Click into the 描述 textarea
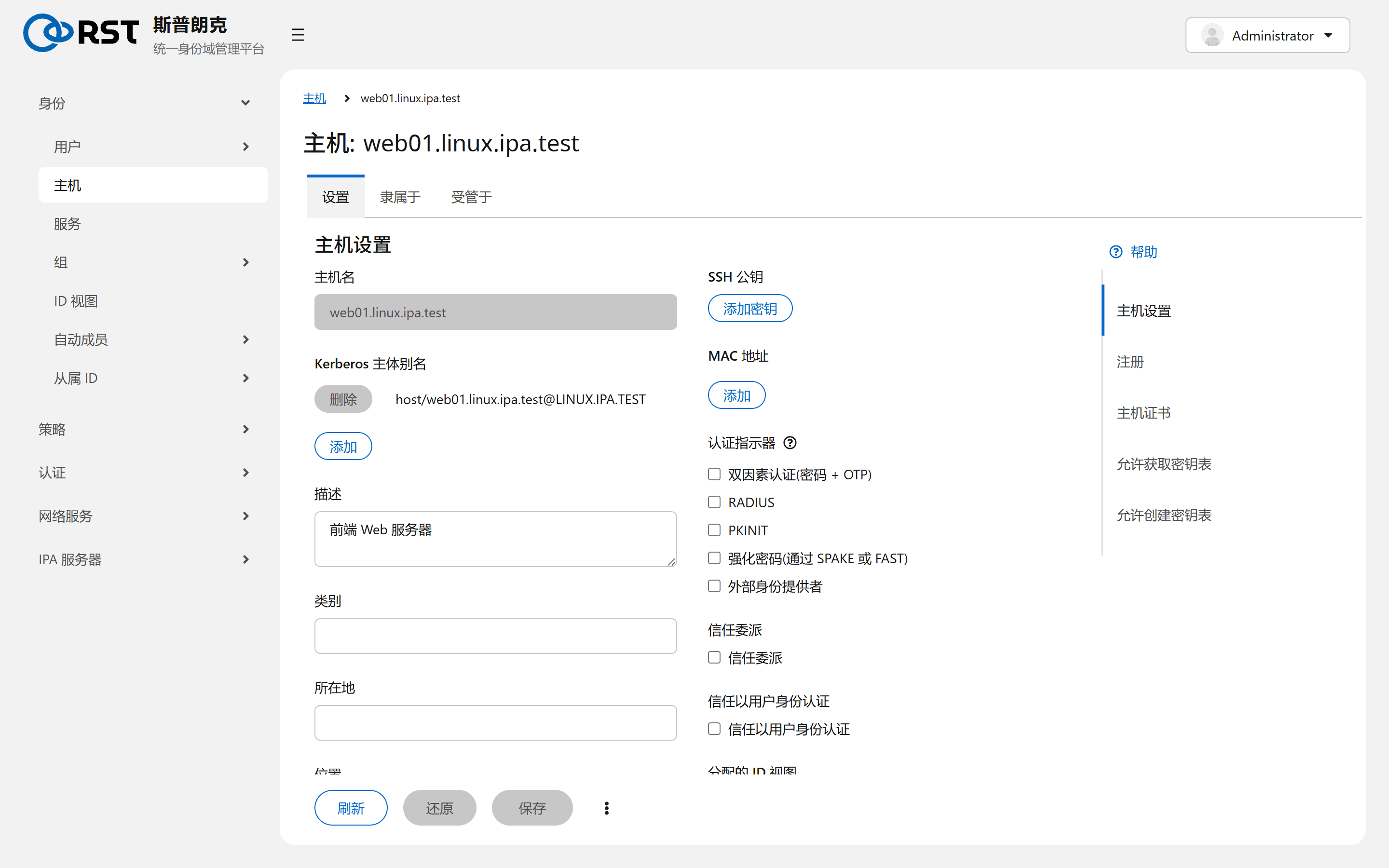The height and width of the screenshot is (868, 1389). [x=495, y=539]
